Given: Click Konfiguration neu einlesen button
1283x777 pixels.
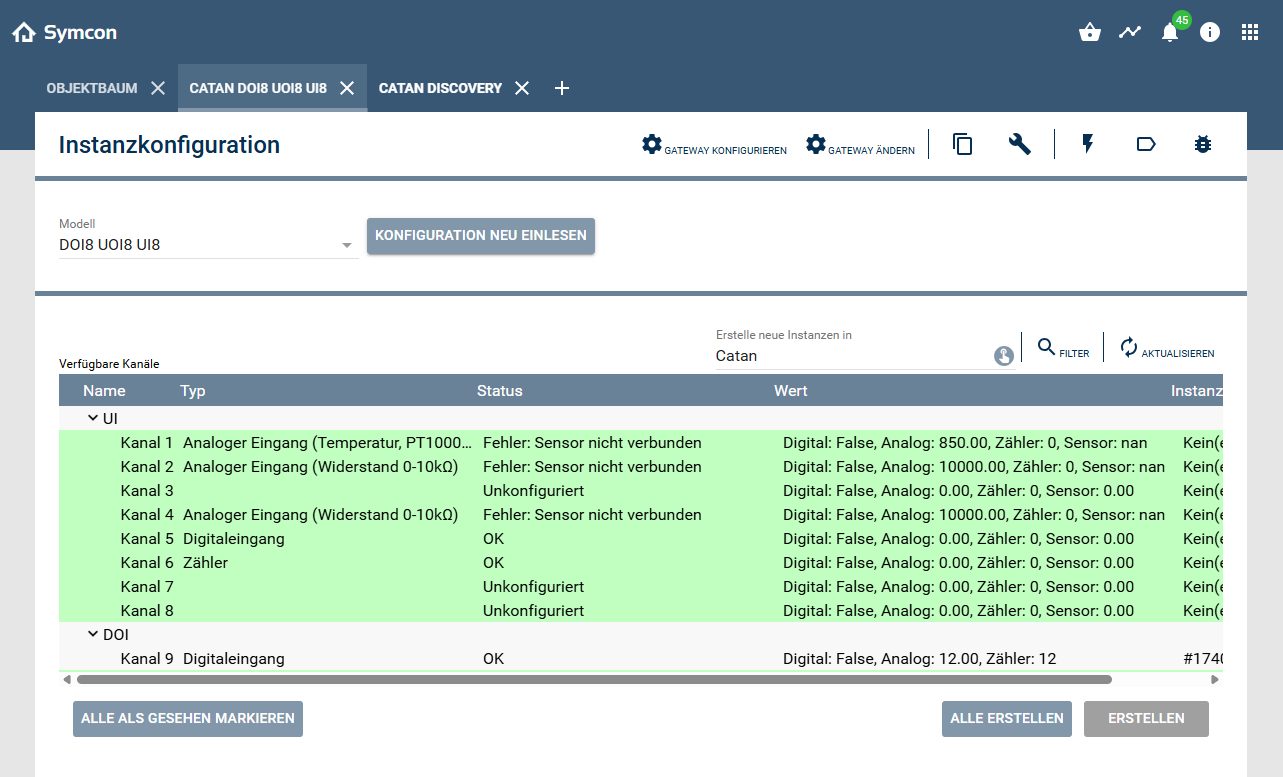Looking at the screenshot, I should point(481,236).
